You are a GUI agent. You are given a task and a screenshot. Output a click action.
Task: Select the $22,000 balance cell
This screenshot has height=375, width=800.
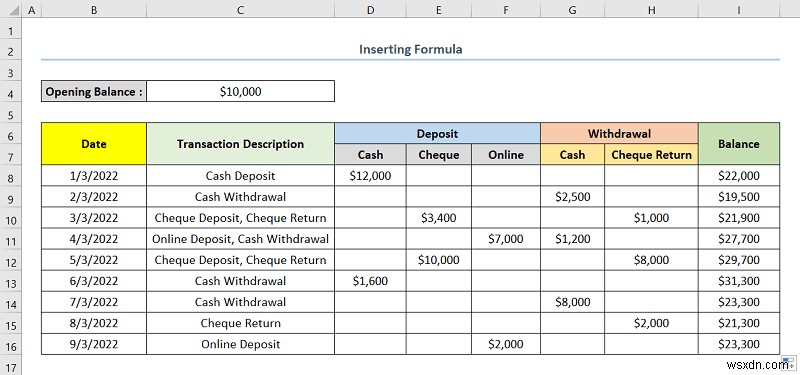point(739,176)
